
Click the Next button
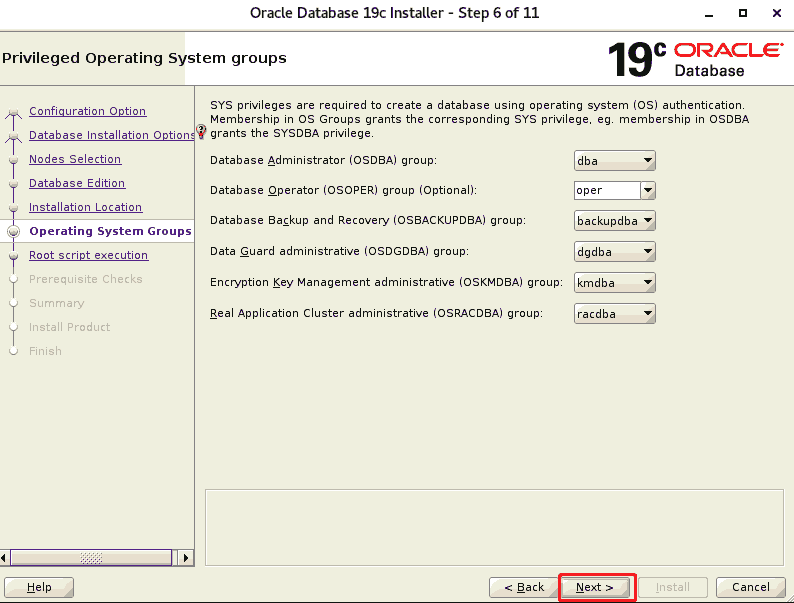point(595,587)
